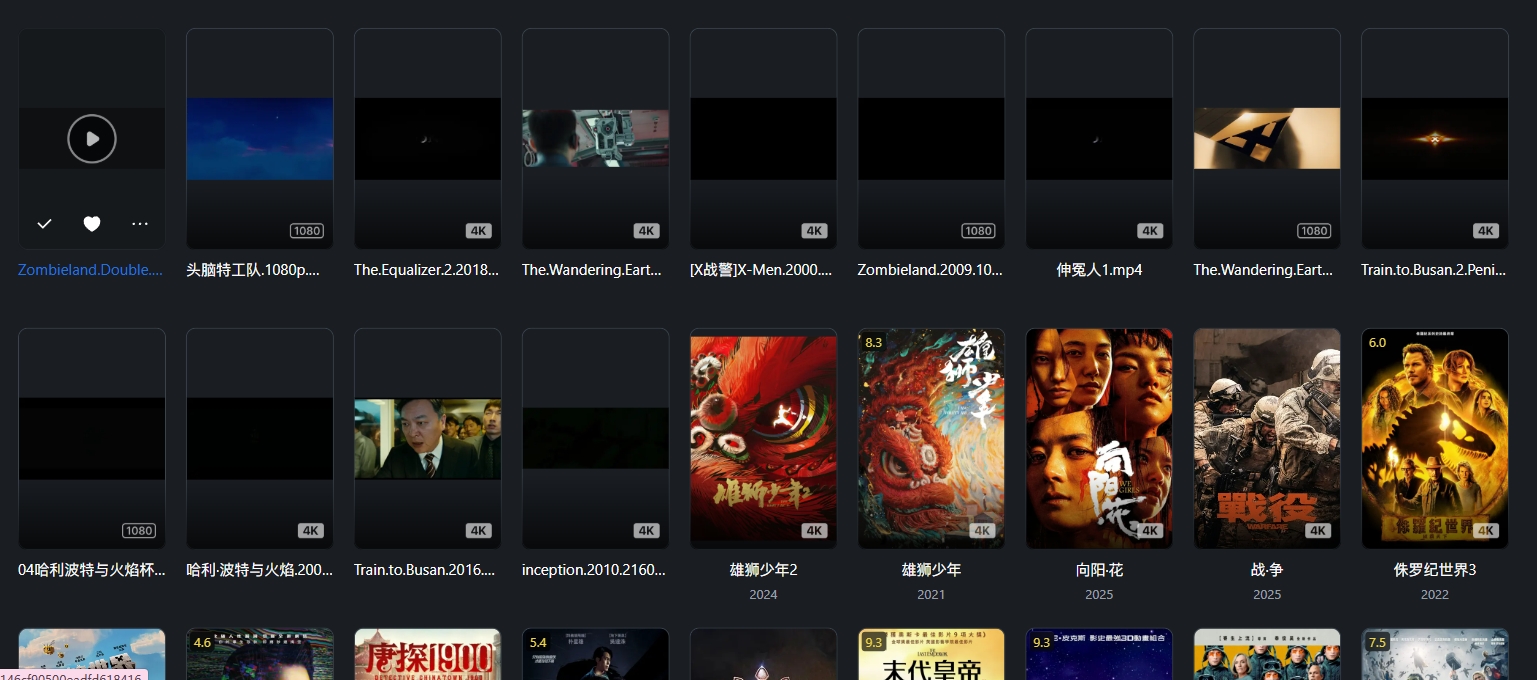Click the 战·争 title link
Screen dimensions: 1537x680
(x=1267, y=570)
